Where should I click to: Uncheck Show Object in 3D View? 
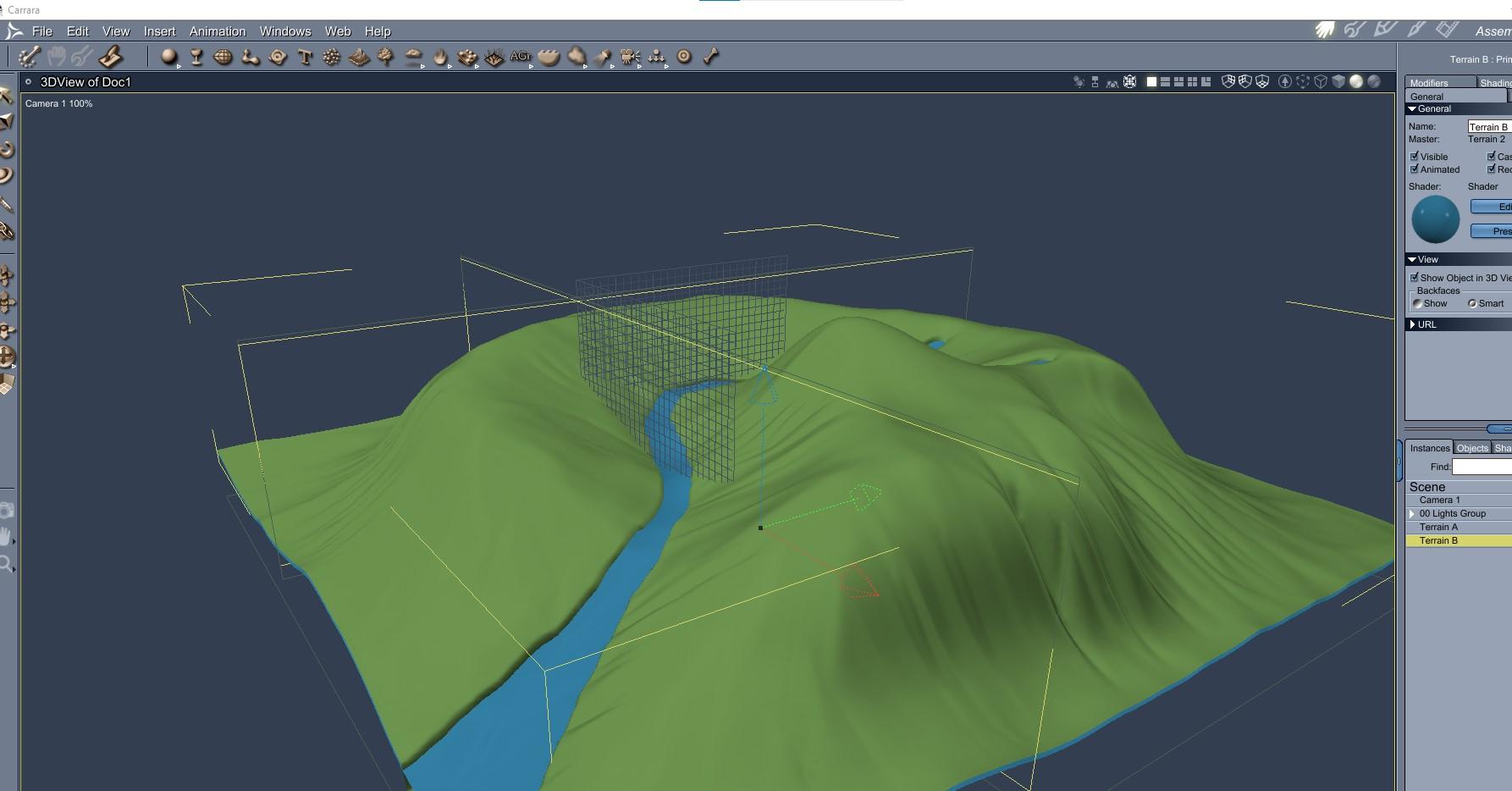pos(1415,278)
